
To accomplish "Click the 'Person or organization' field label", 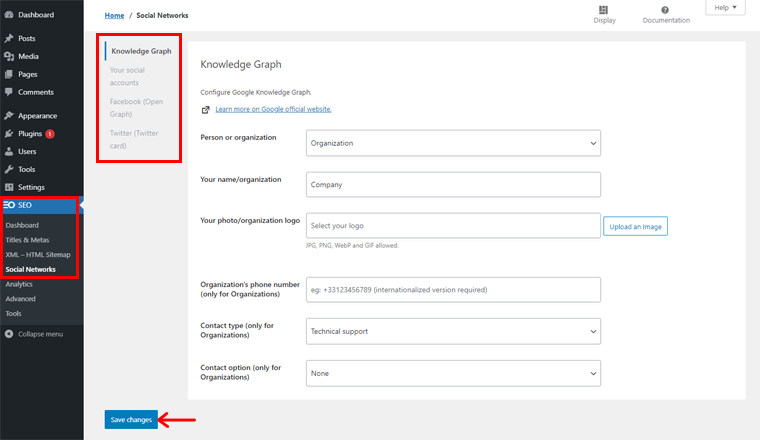I will click(238, 137).
